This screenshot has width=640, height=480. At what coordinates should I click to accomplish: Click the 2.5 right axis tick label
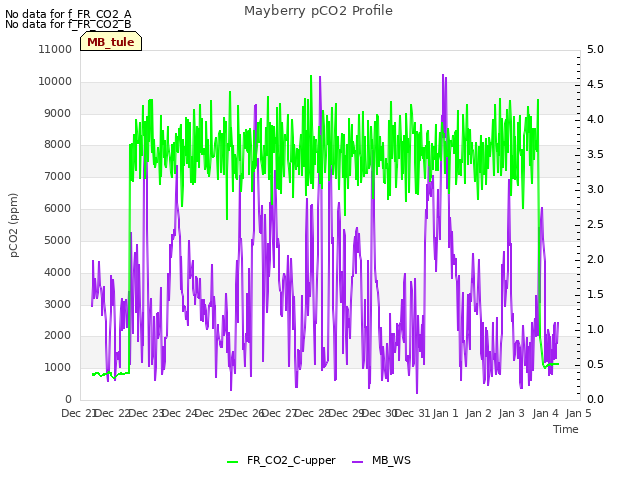click(x=595, y=224)
